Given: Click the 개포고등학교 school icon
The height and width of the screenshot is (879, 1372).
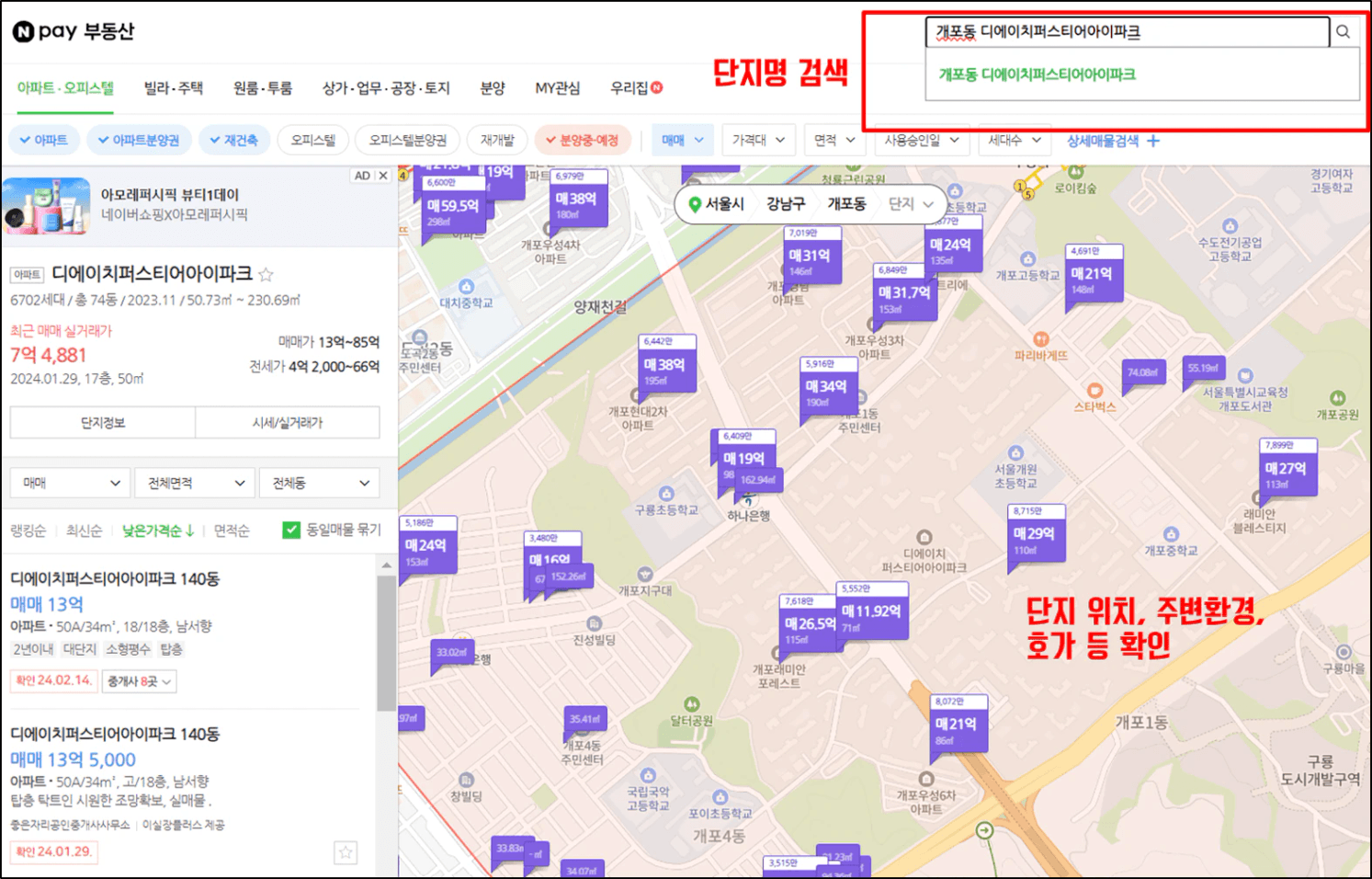Looking at the screenshot, I should [1028, 259].
